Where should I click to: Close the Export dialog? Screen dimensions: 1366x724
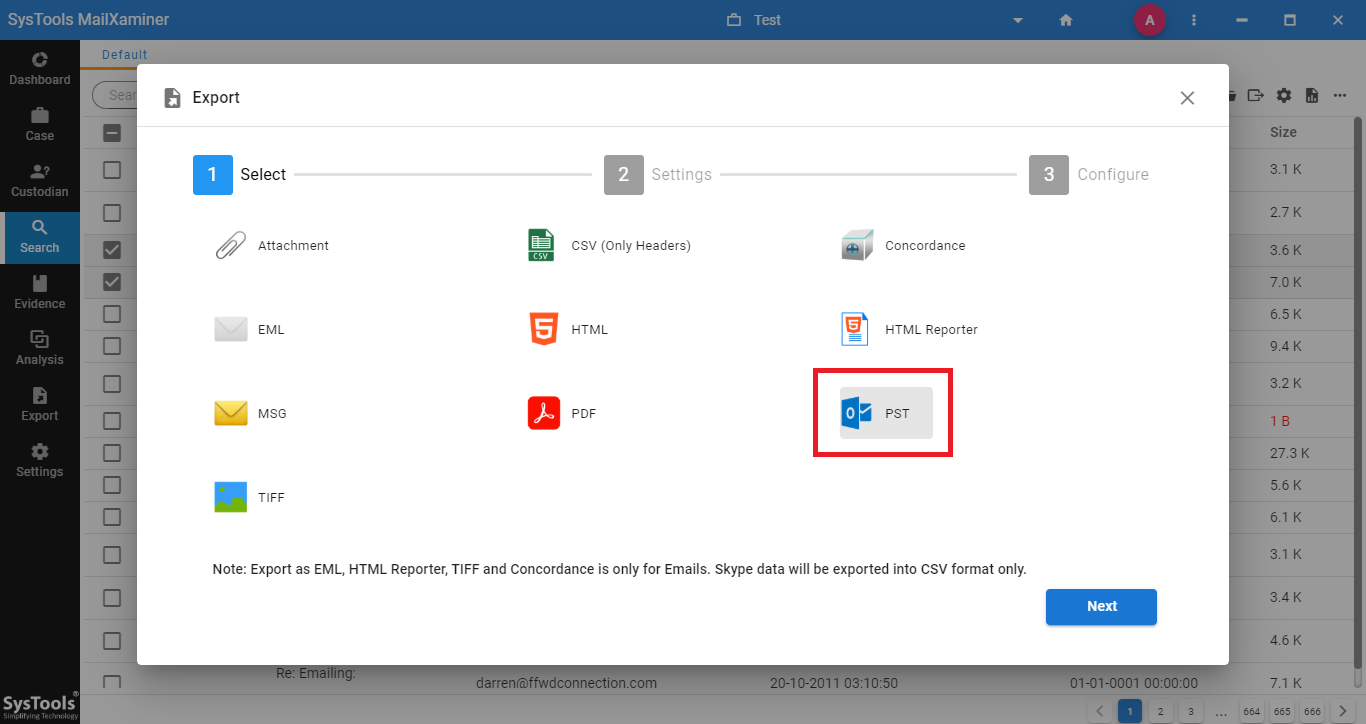(1187, 98)
